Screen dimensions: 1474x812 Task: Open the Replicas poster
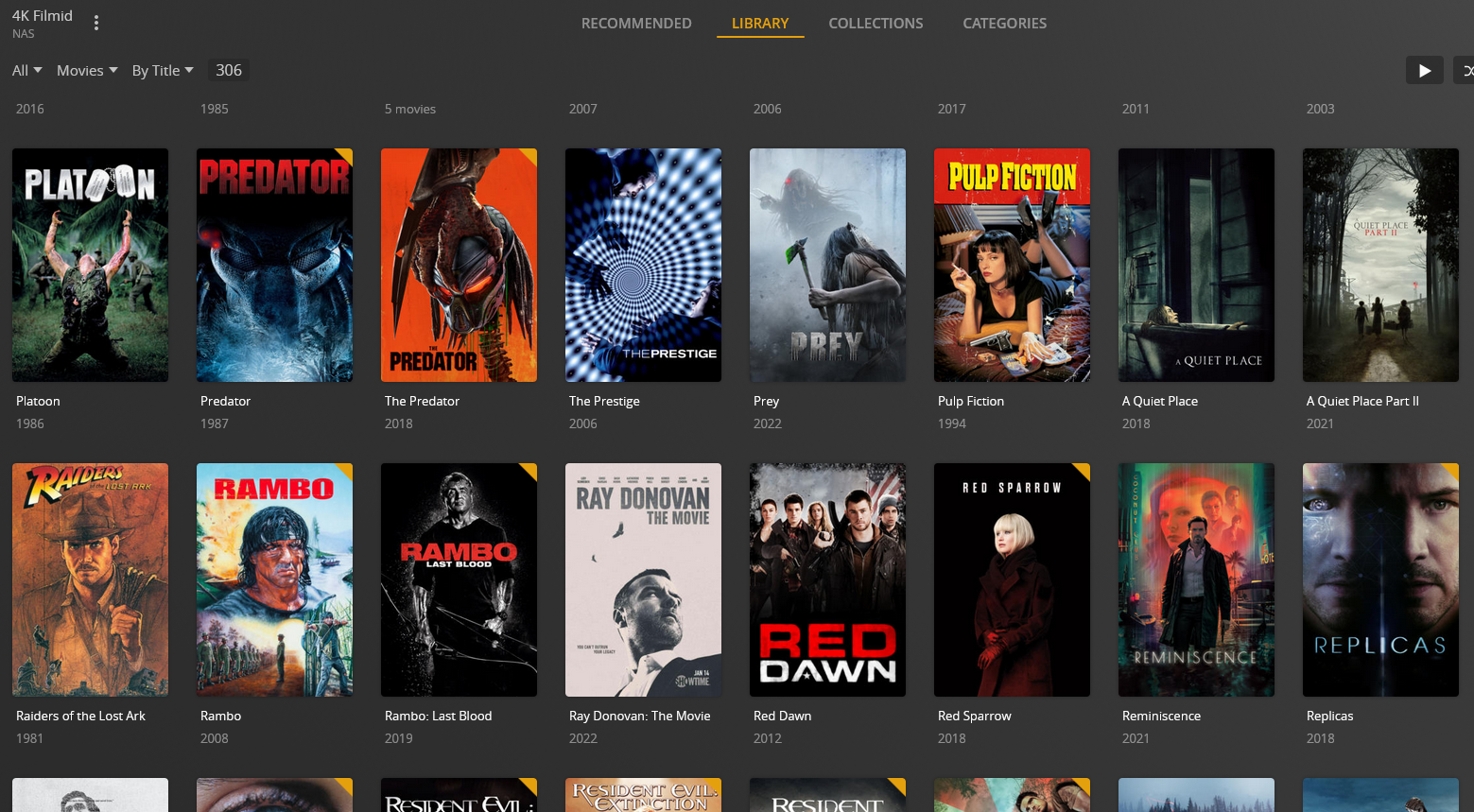[1380, 579]
